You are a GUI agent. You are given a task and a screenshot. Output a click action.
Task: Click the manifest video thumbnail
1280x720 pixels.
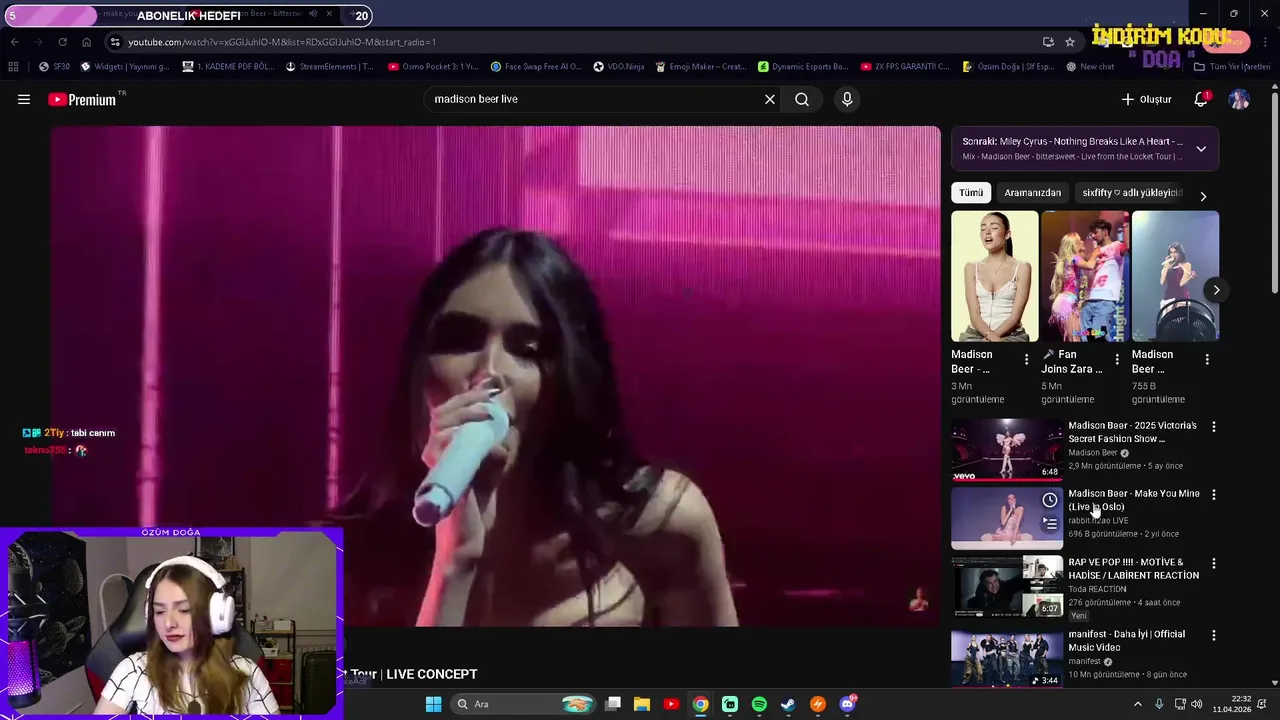(x=1007, y=657)
